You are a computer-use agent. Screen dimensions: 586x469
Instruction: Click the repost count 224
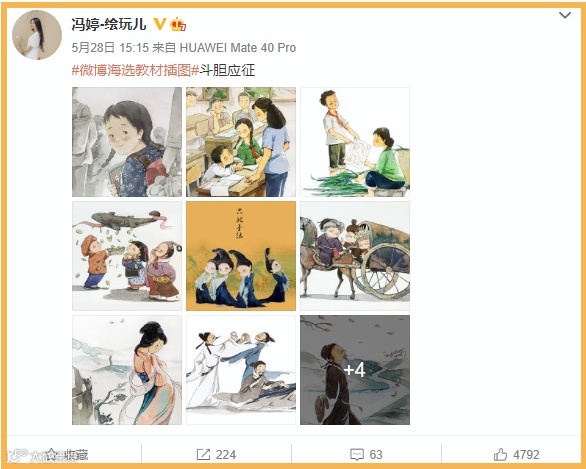pyautogui.click(x=226, y=454)
